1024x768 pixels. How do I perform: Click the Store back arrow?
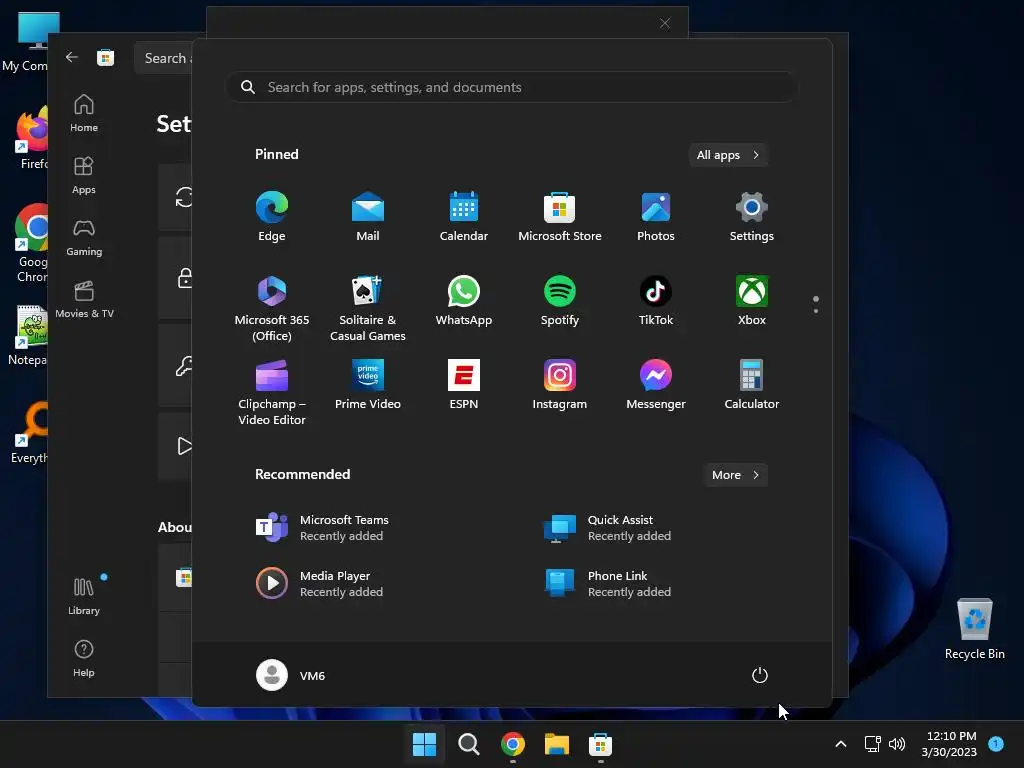click(x=72, y=57)
